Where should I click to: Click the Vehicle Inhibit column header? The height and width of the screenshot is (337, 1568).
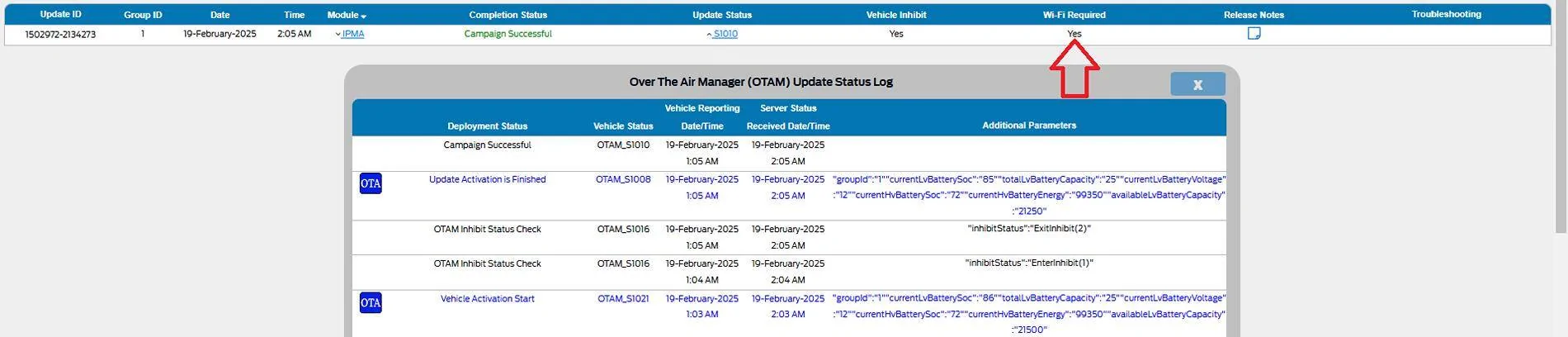pos(896,15)
